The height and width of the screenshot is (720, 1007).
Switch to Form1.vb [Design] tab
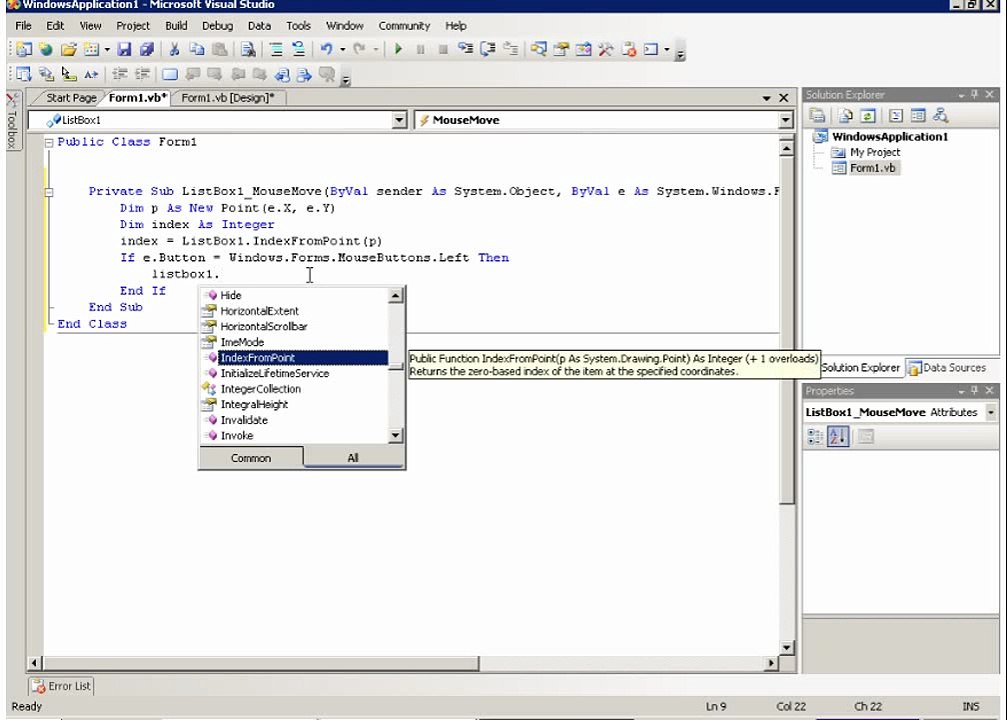point(227,98)
